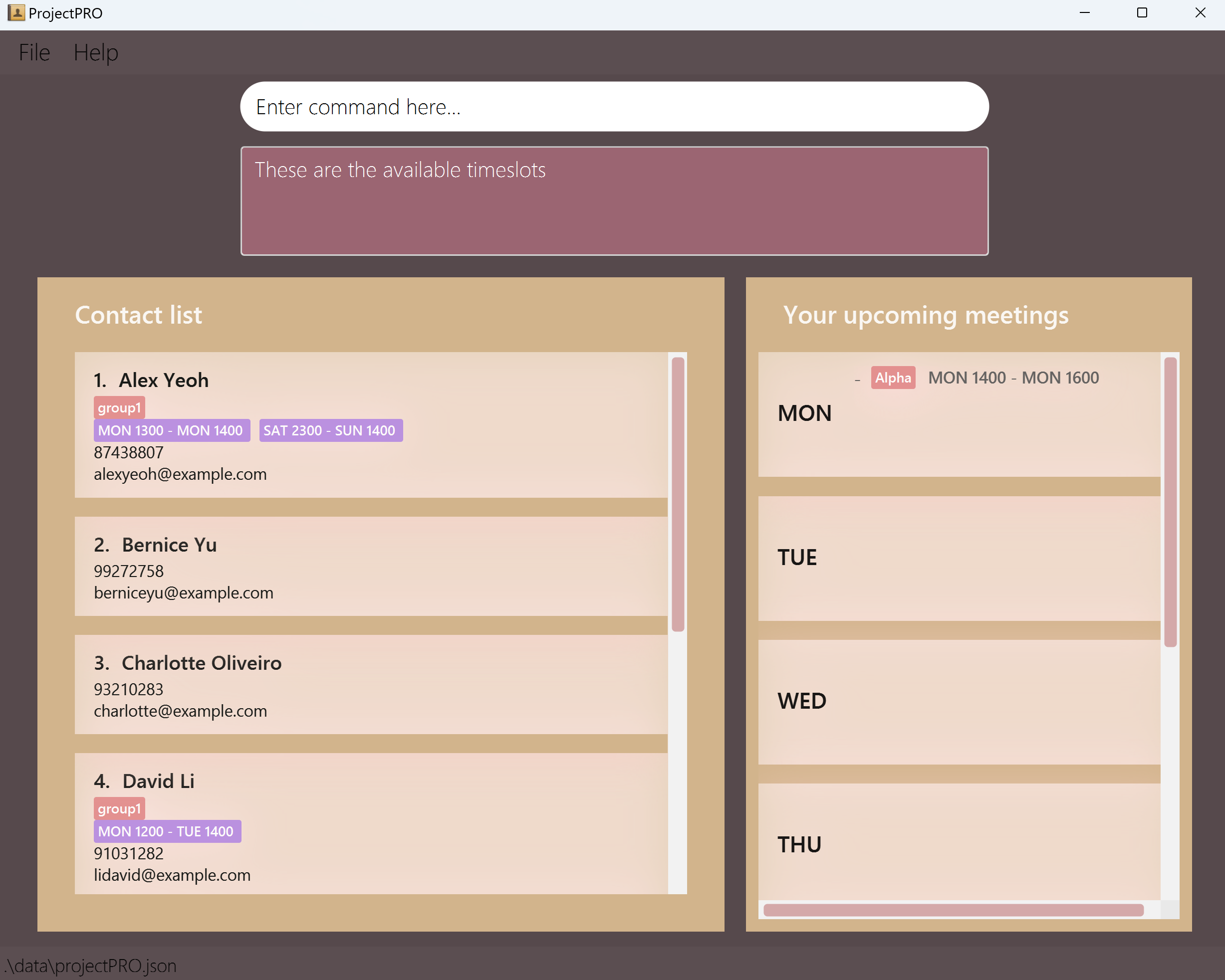Click the meetings panel horizontal scrollbar

953,910
